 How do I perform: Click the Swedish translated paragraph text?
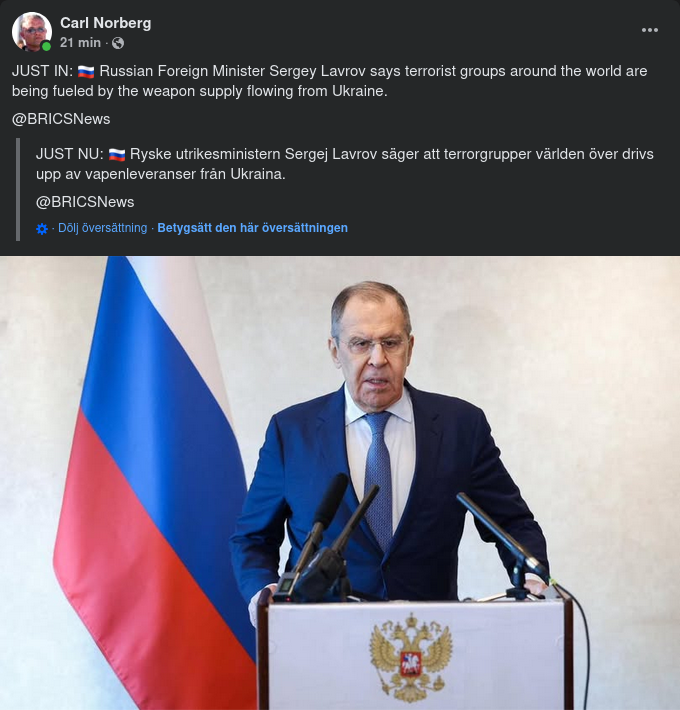(340, 164)
